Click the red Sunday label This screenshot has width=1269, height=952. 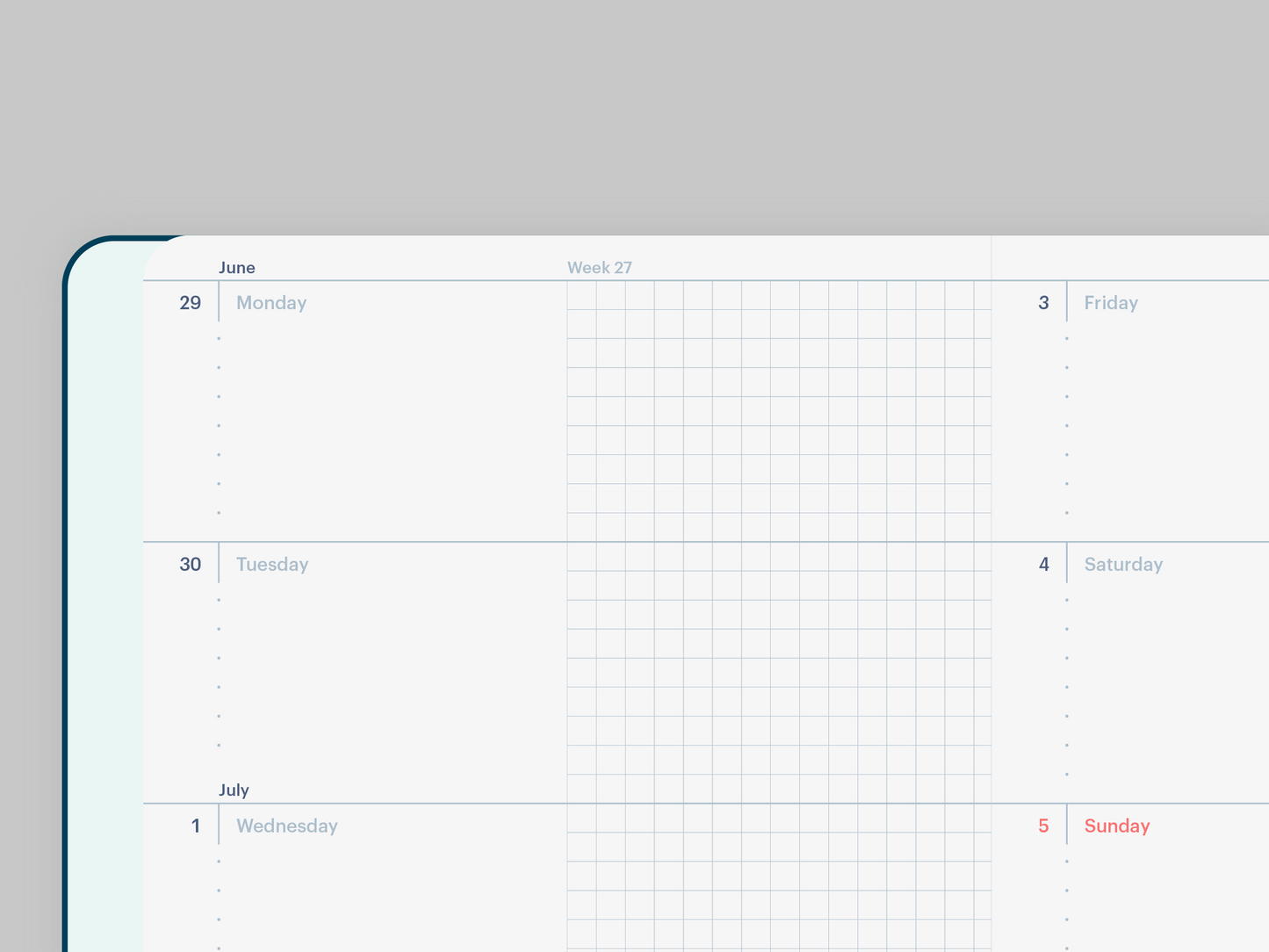coord(1117,826)
